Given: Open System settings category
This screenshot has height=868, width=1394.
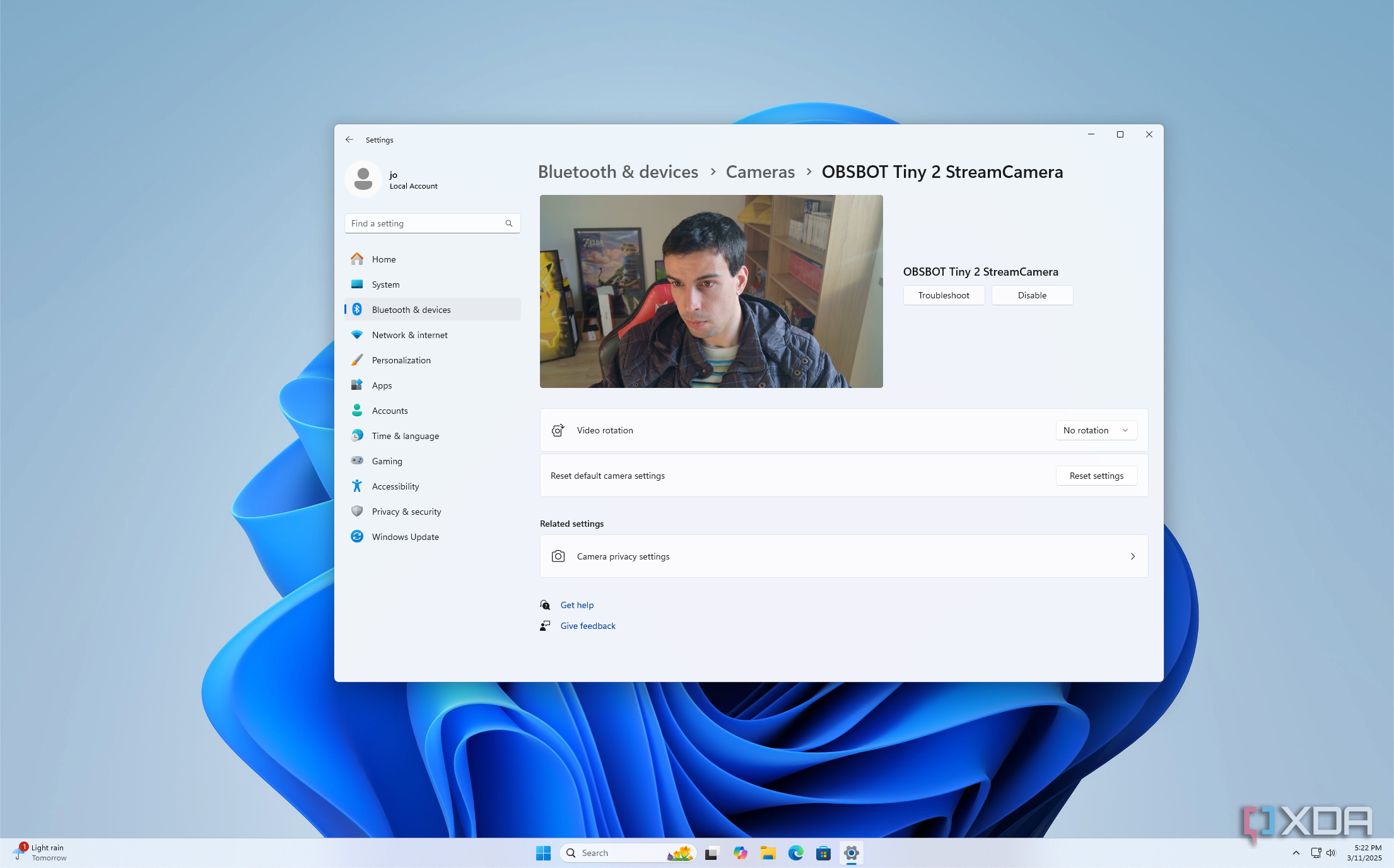Looking at the screenshot, I should pos(433,284).
